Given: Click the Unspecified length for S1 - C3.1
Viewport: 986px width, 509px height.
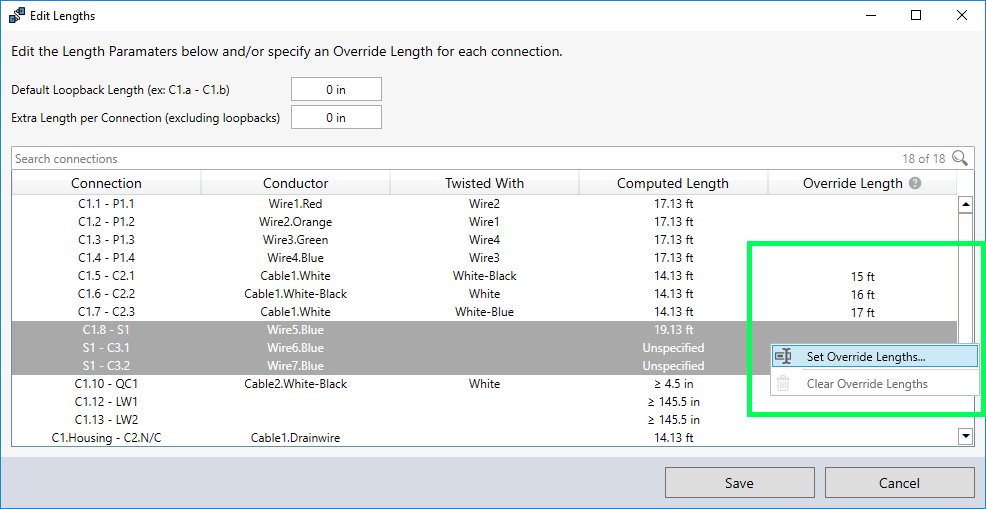Looking at the screenshot, I should 673,348.
